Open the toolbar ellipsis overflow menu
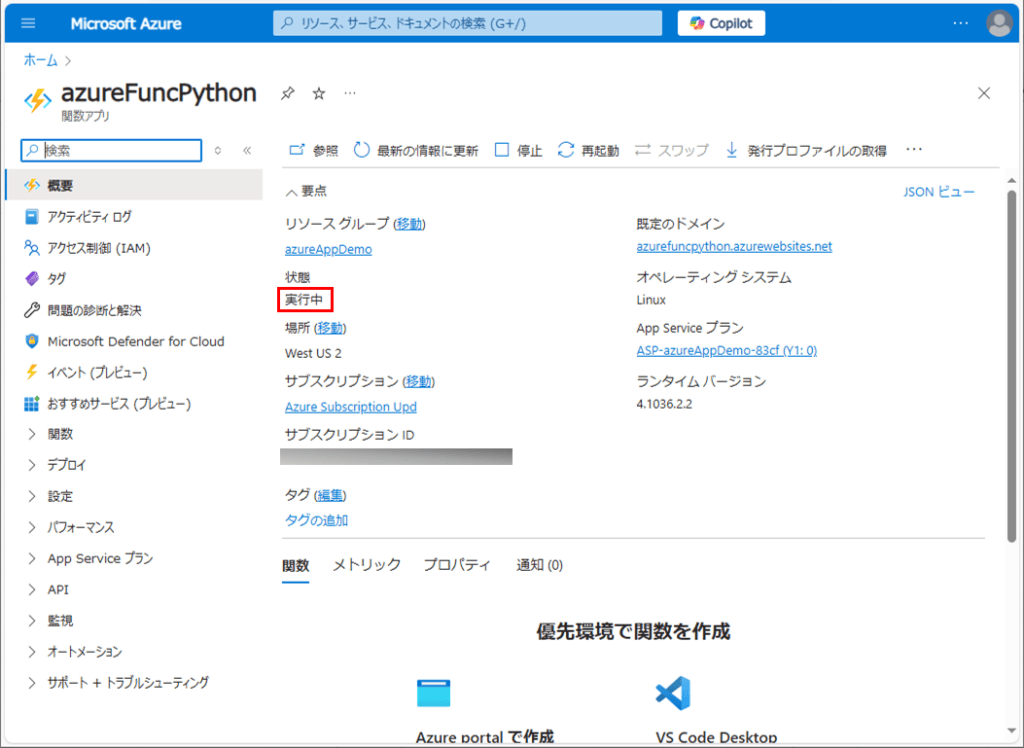Screen dimensions: 1024x748 pyautogui.click(x=913, y=149)
